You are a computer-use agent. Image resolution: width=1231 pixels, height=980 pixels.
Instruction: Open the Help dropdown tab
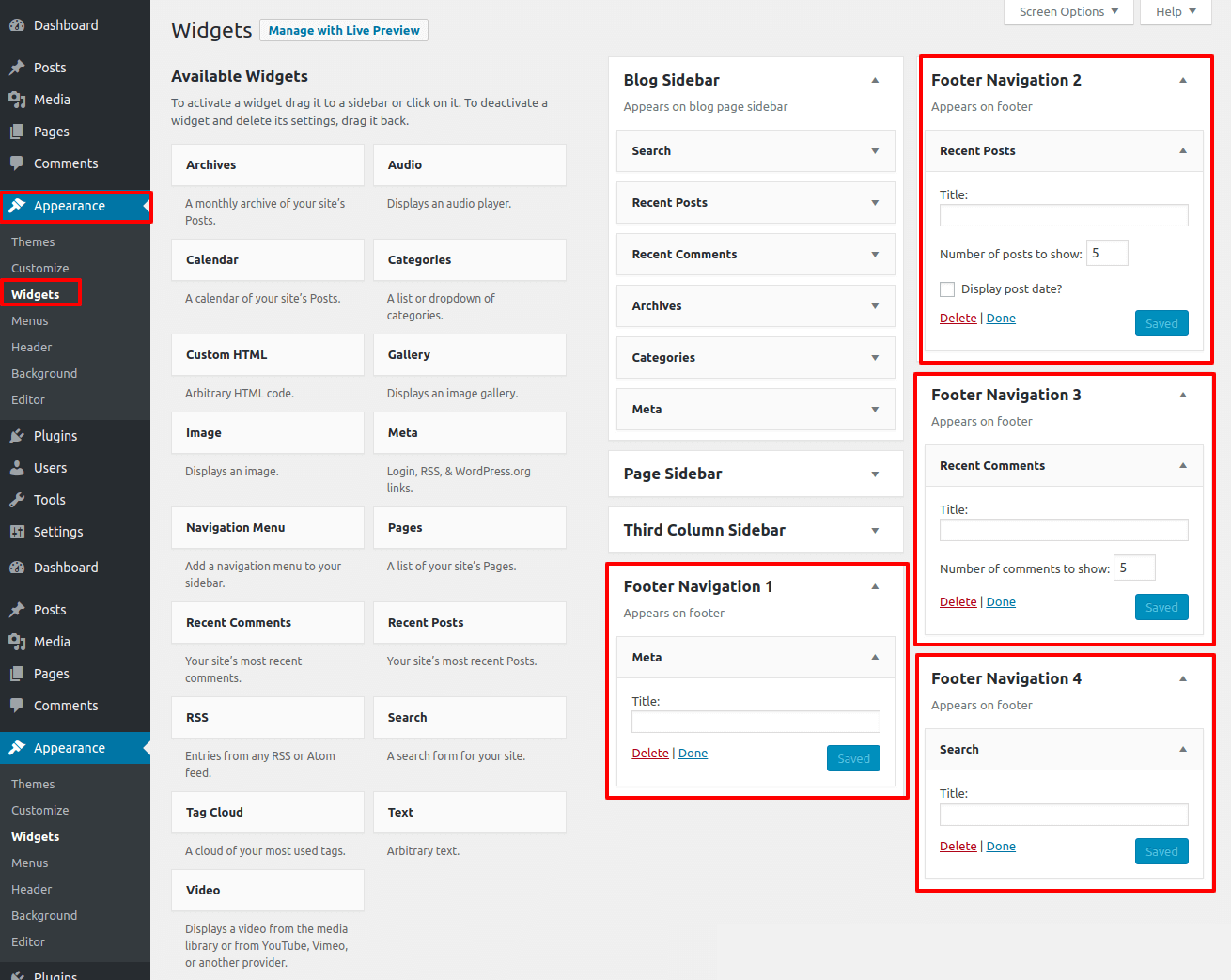coord(1176,12)
